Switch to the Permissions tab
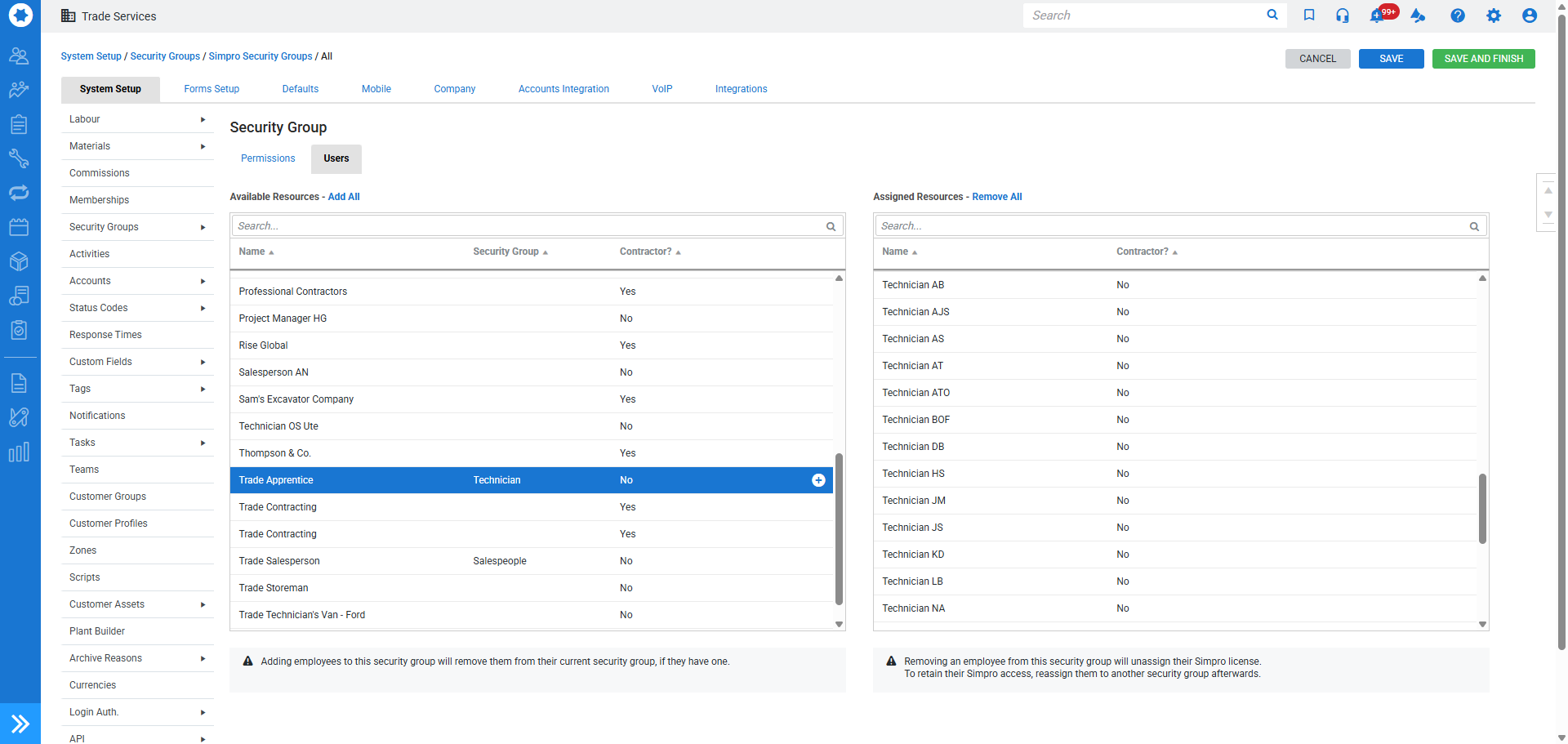 coord(268,158)
